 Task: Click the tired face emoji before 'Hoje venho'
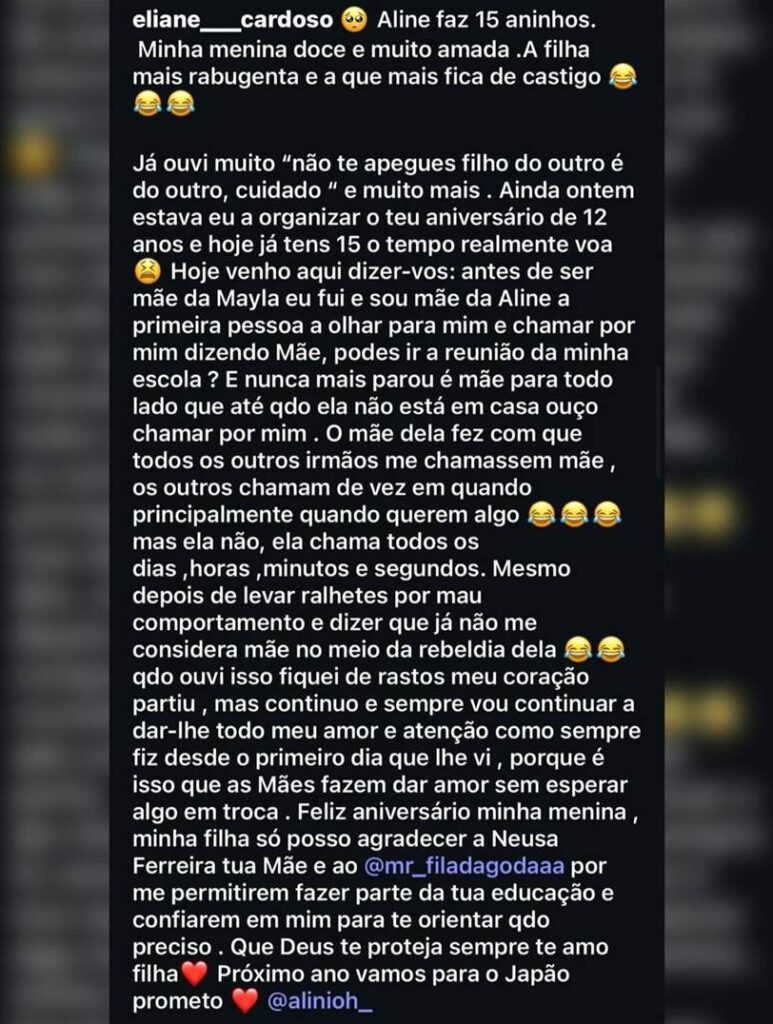coord(148,271)
